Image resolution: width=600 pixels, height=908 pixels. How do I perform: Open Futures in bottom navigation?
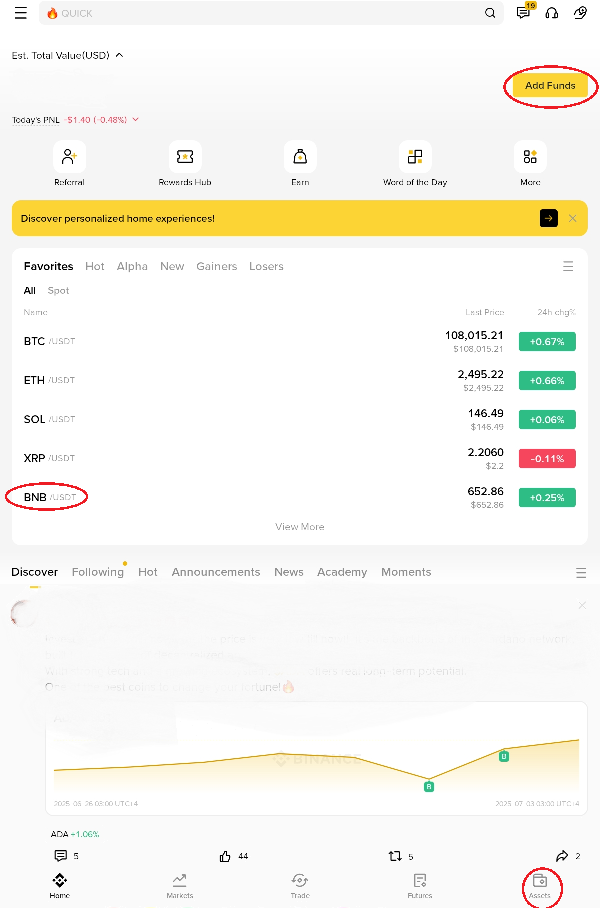[x=420, y=885]
